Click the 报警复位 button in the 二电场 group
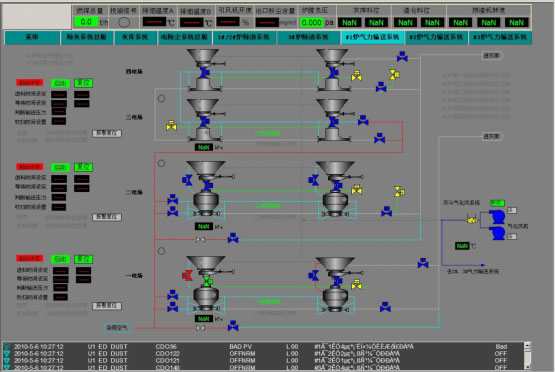 click(107, 217)
